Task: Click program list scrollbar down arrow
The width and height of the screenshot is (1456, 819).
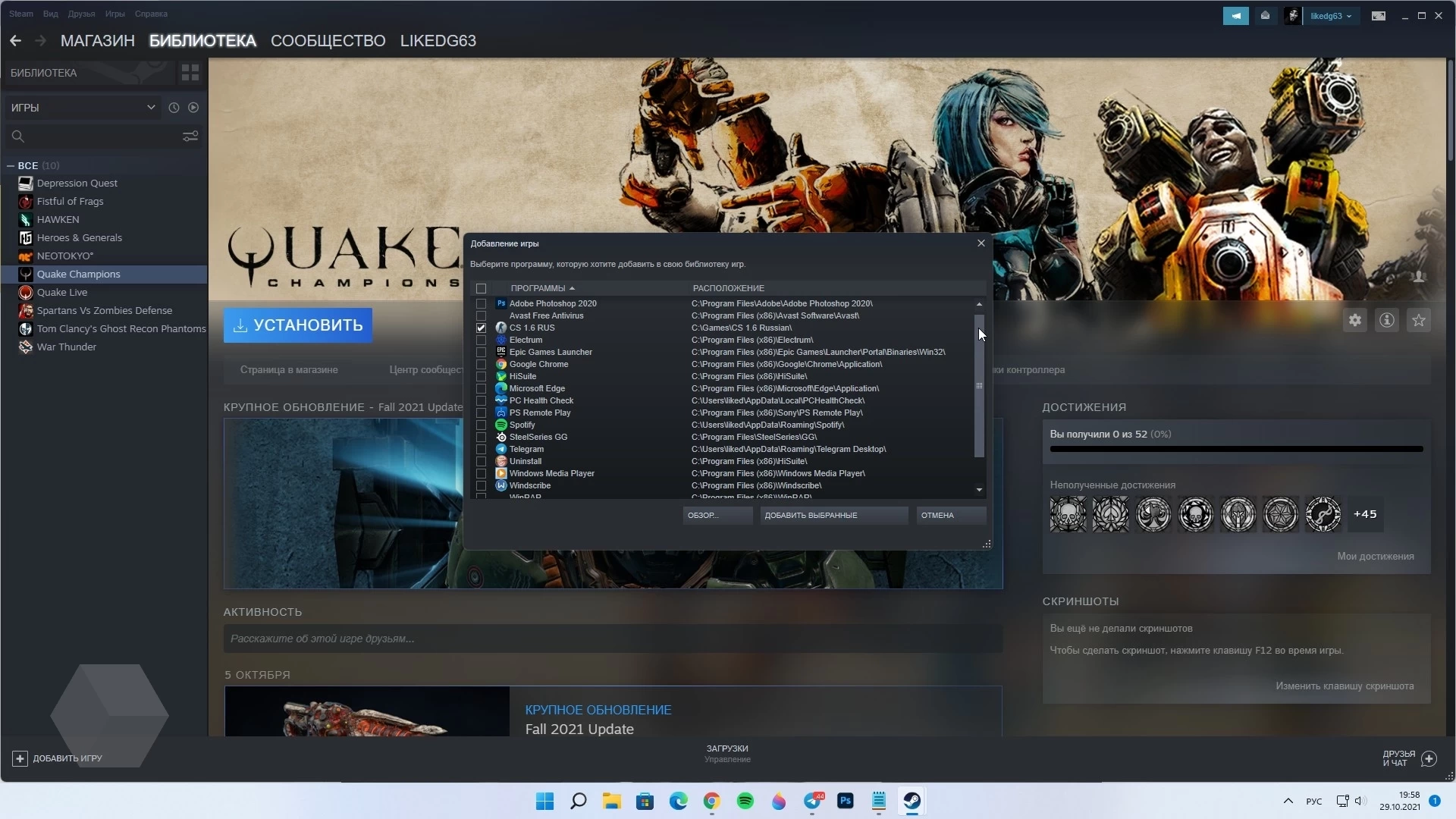Action: point(979,490)
